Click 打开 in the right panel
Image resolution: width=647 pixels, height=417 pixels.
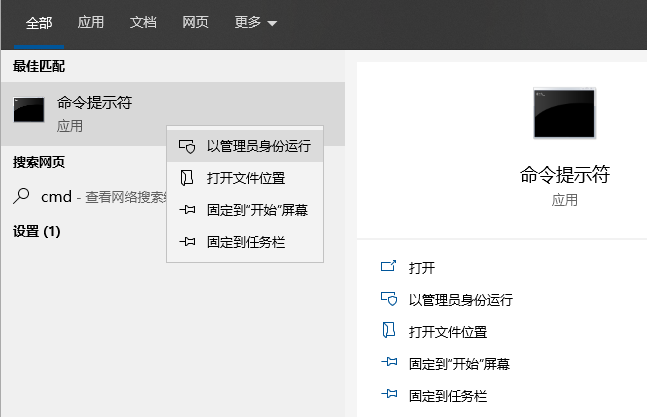click(422, 268)
